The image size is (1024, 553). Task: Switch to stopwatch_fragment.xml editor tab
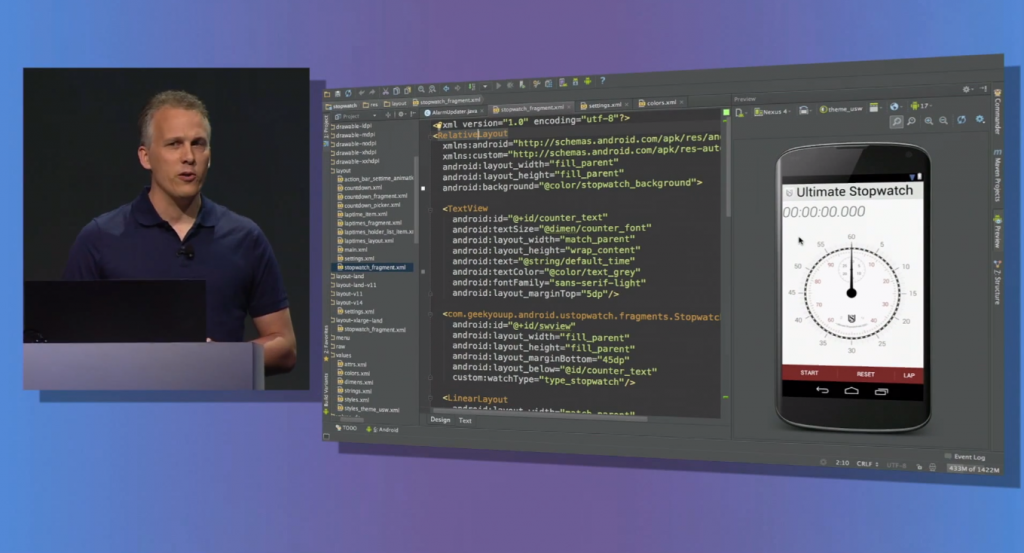pyautogui.click(x=531, y=108)
